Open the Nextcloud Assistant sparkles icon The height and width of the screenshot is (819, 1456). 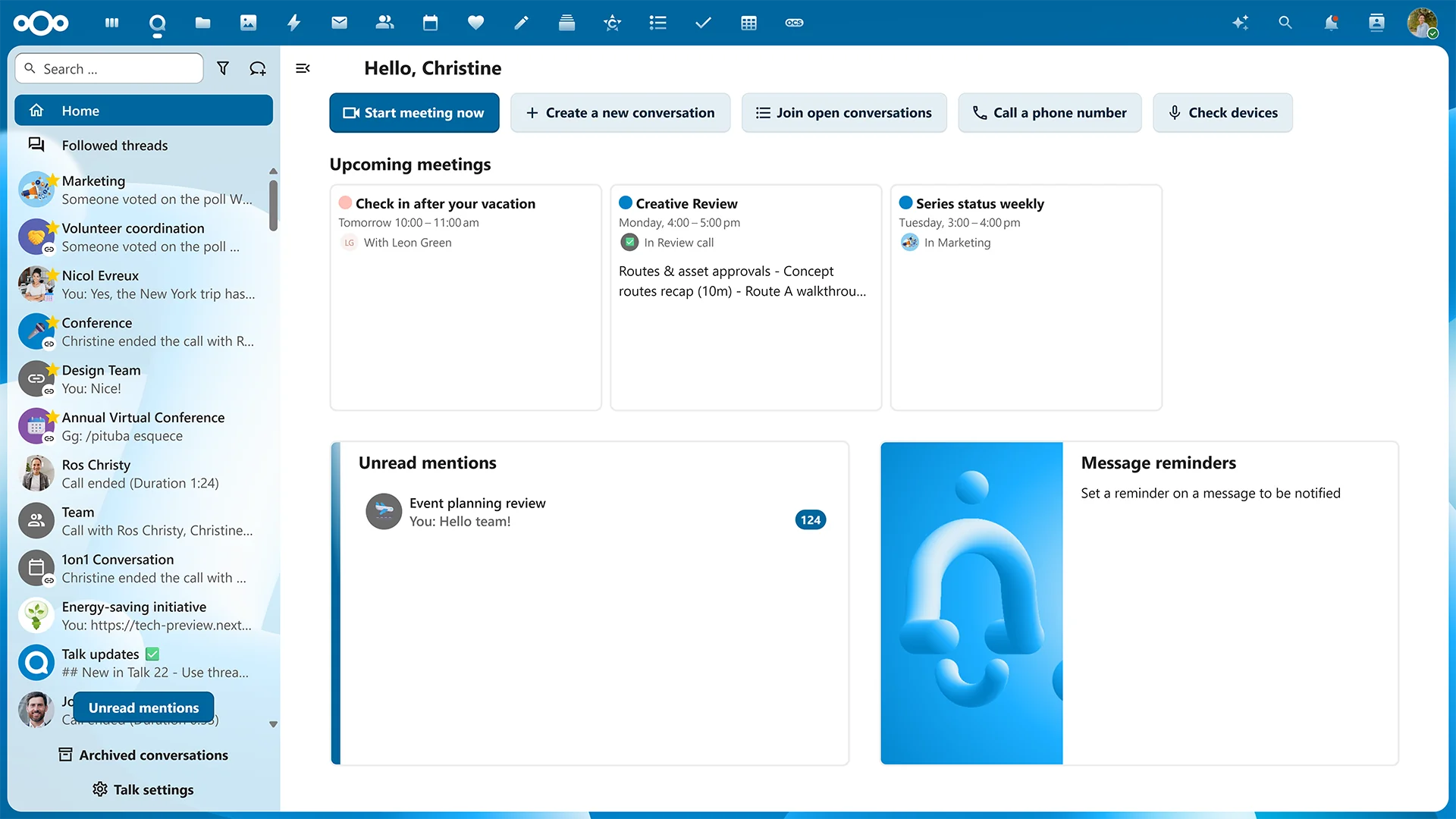coord(1241,23)
